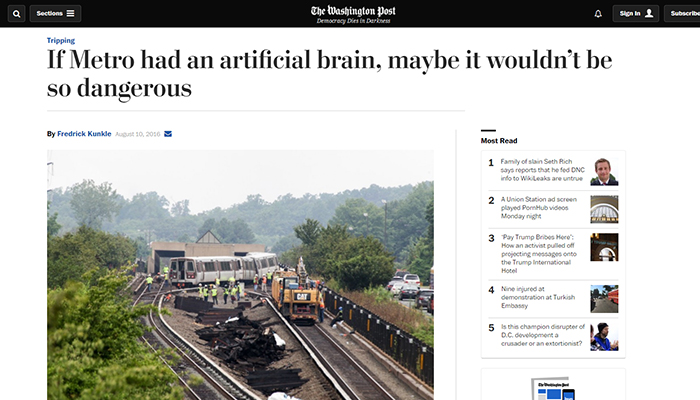700x400 pixels.
Task: Click the Turkish Embassy story thumbnail
Action: (604, 298)
